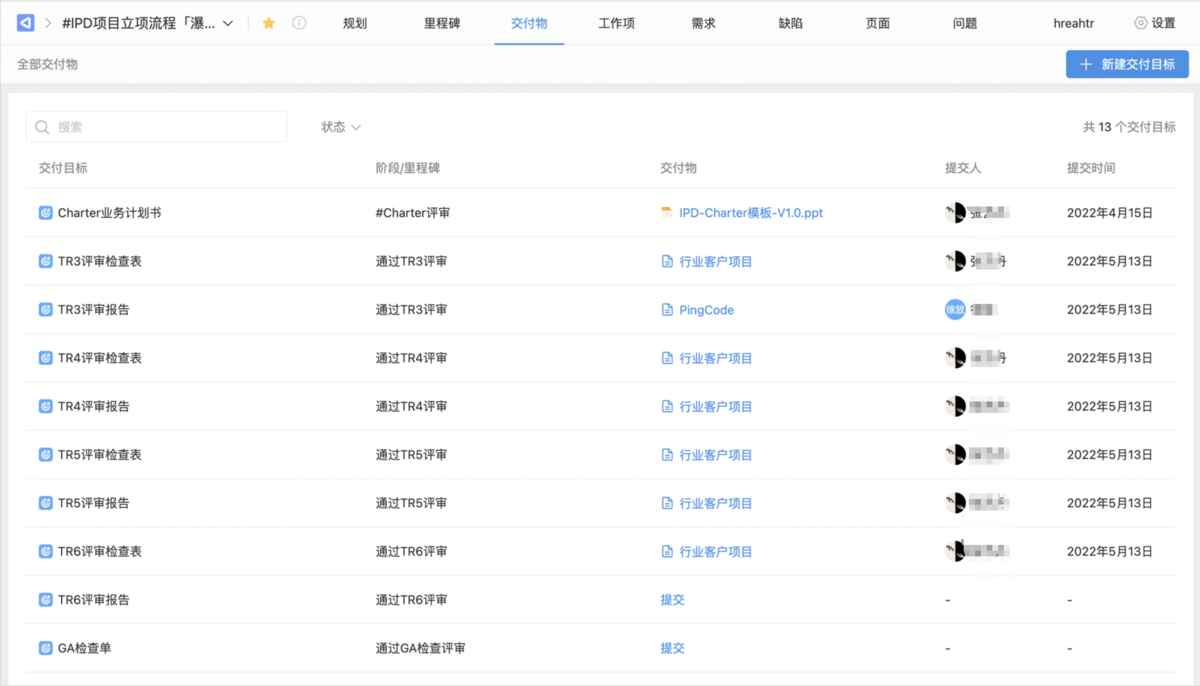
Task: Click the target icon of TR4评审检查表
Action: [45, 358]
